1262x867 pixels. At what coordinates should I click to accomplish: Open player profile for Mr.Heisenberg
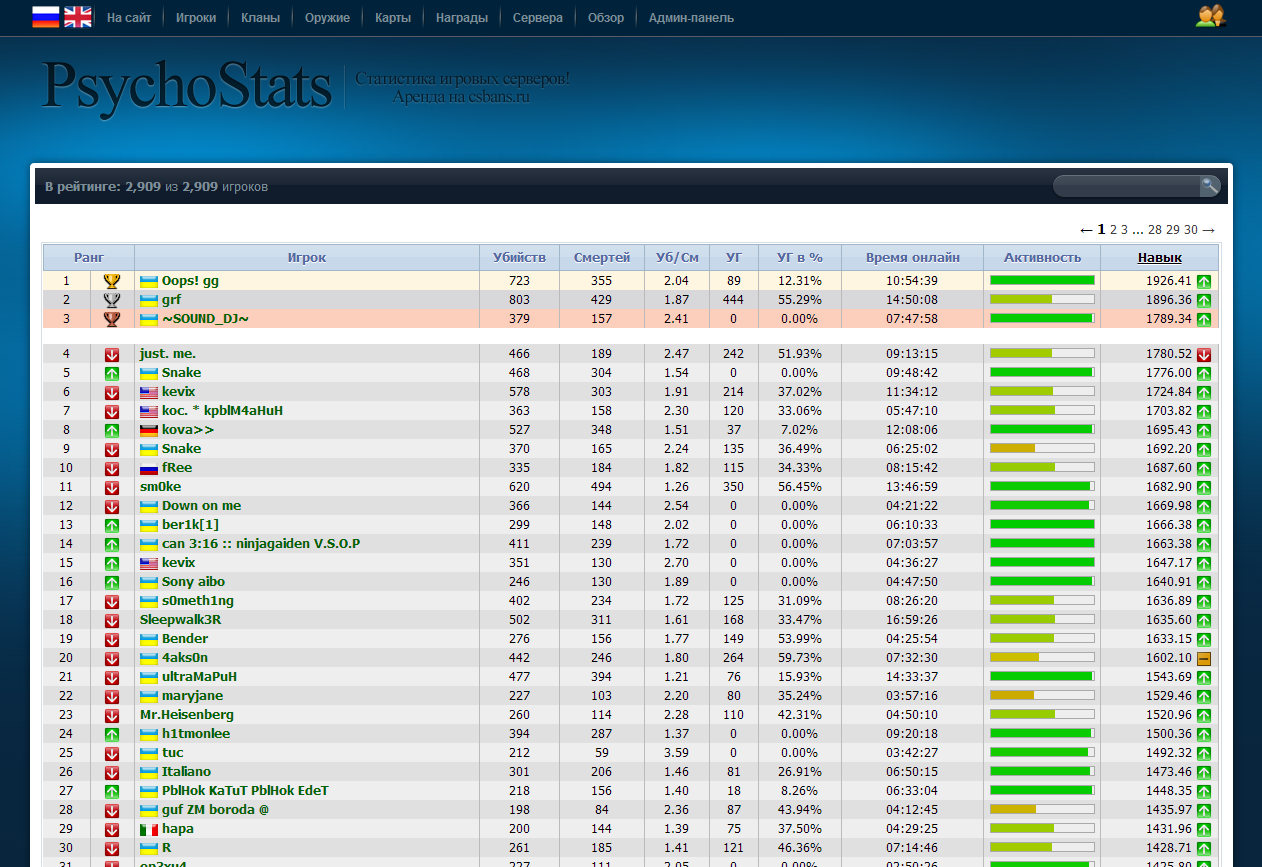[x=187, y=715]
